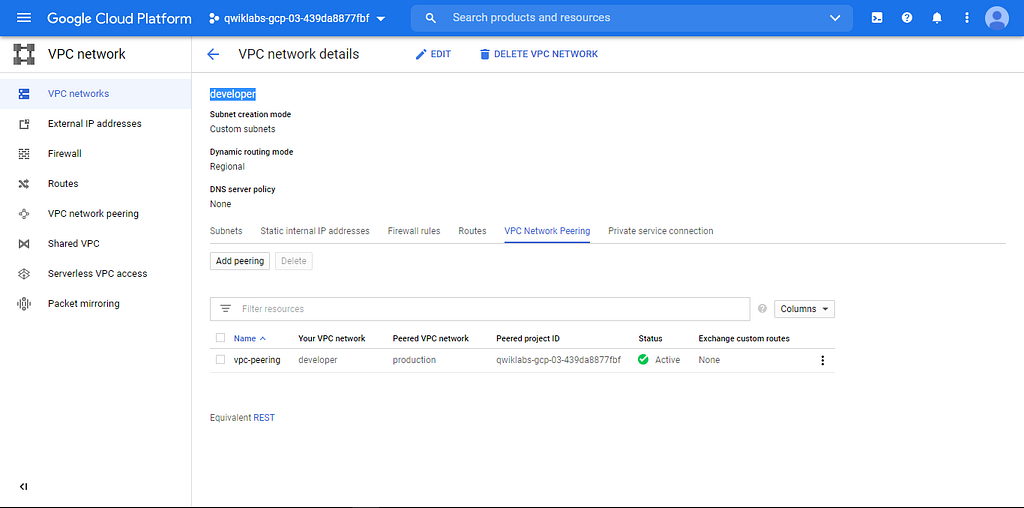Click the peered project ID cell value
The width and height of the screenshot is (1024, 508).
(558, 360)
